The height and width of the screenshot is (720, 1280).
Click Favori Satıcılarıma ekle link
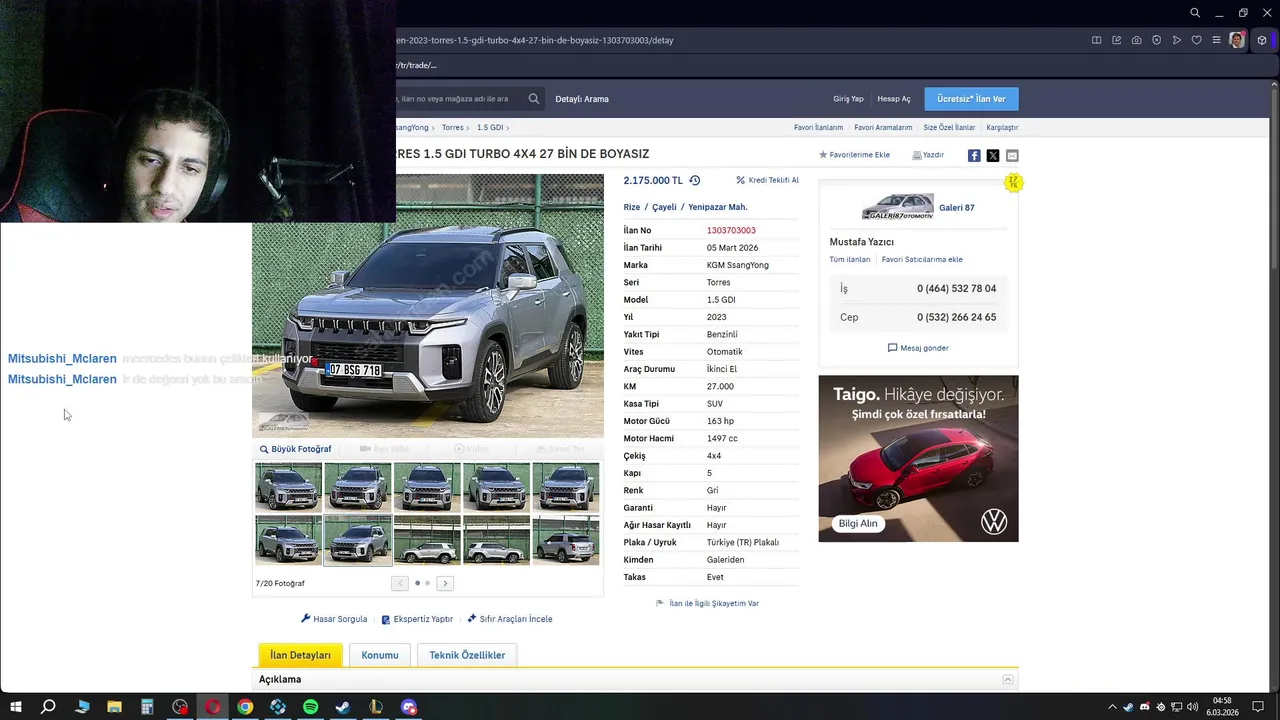(x=922, y=259)
